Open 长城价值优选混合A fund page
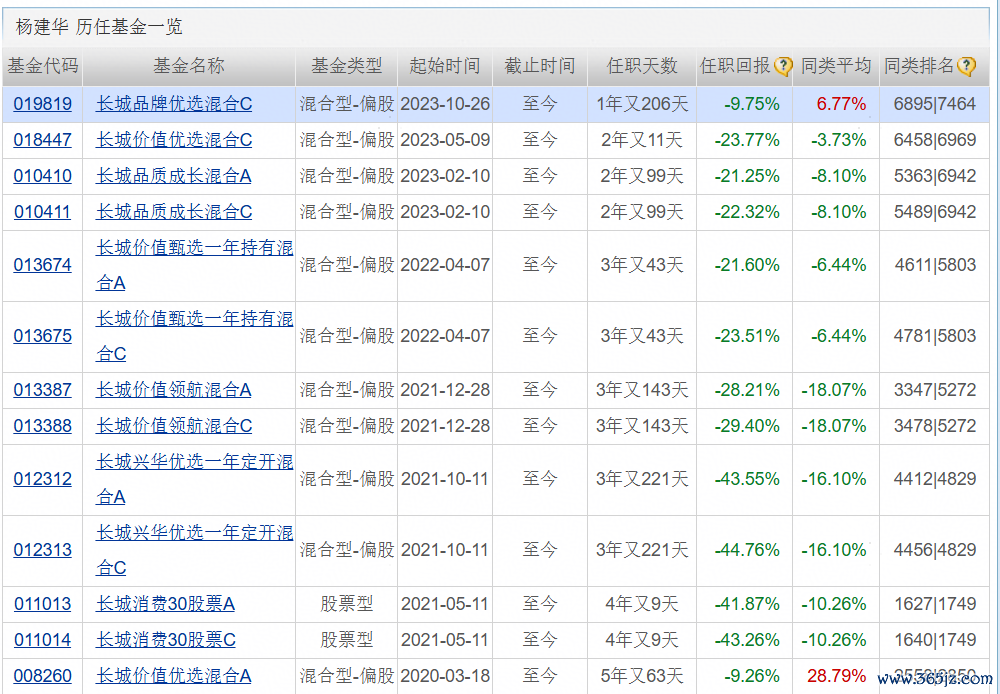This screenshot has height=694, width=1000. (x=173, y=676)
